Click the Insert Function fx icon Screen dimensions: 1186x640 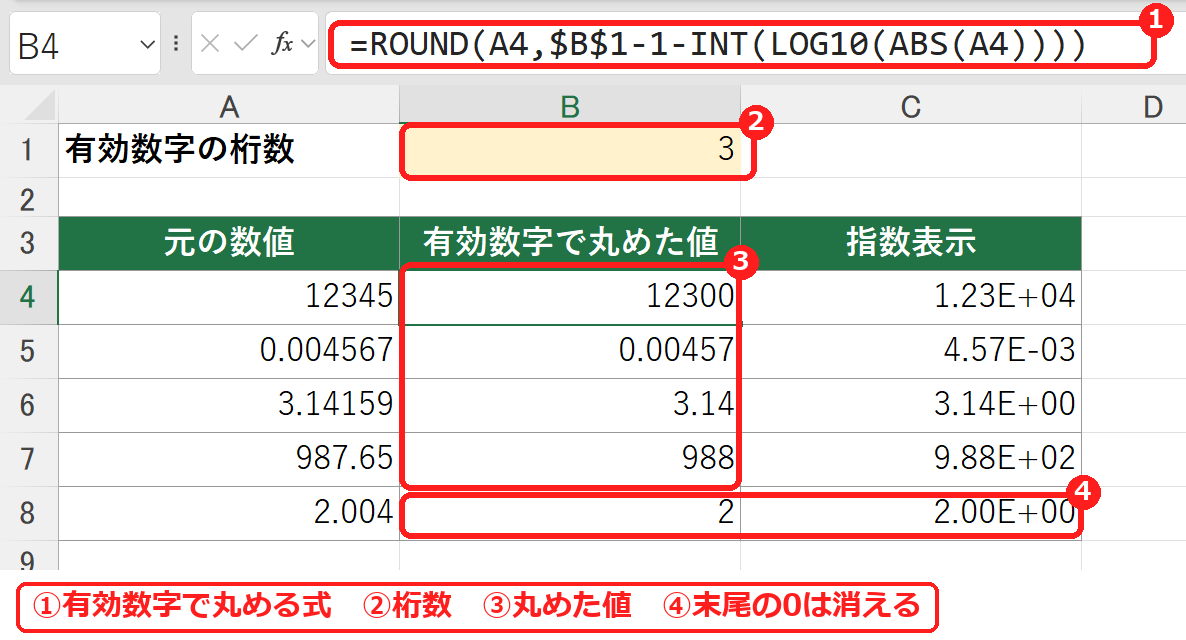pyautogui.click(x=282, y=44)
